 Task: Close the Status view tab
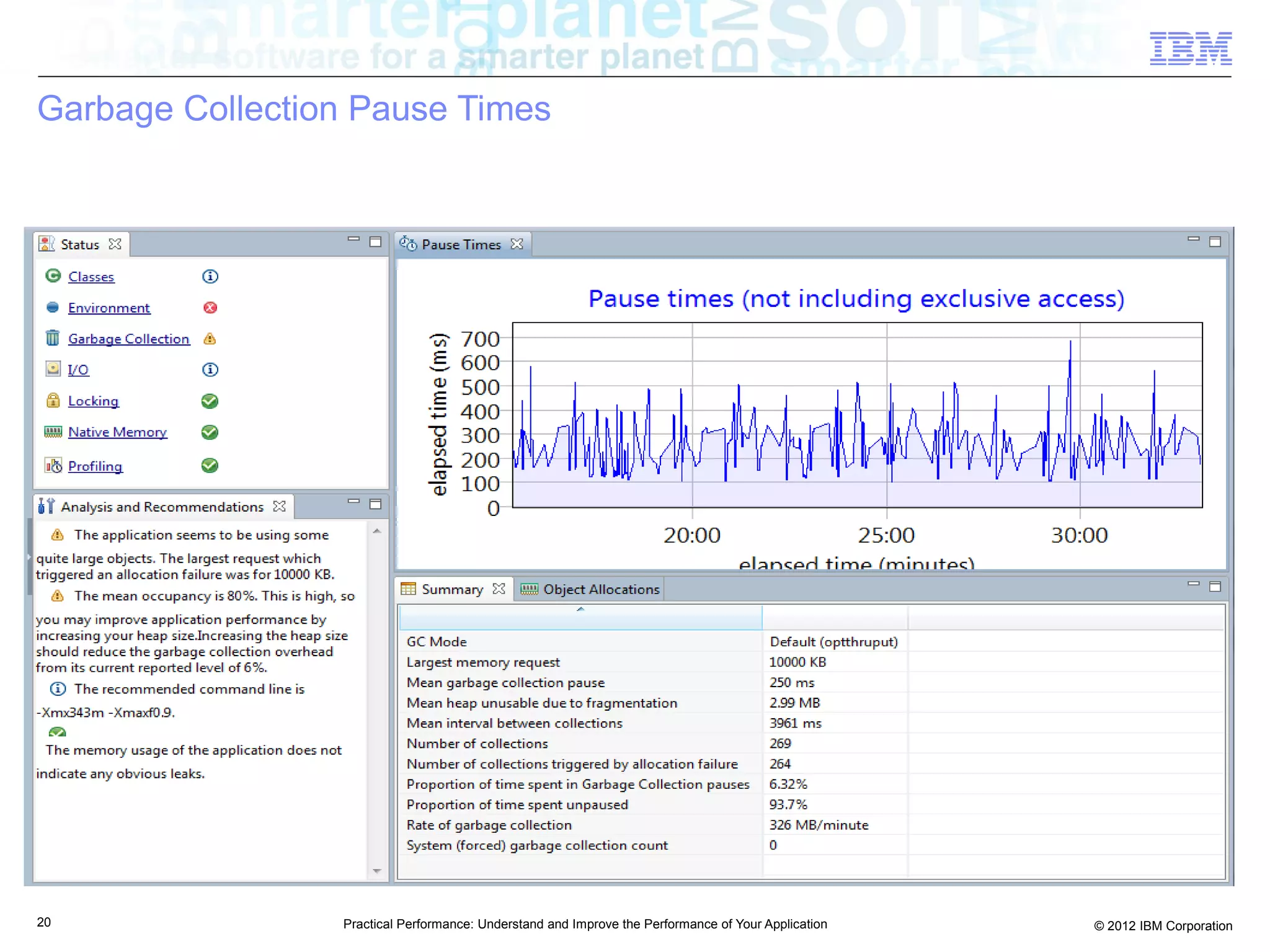(115, 244)
